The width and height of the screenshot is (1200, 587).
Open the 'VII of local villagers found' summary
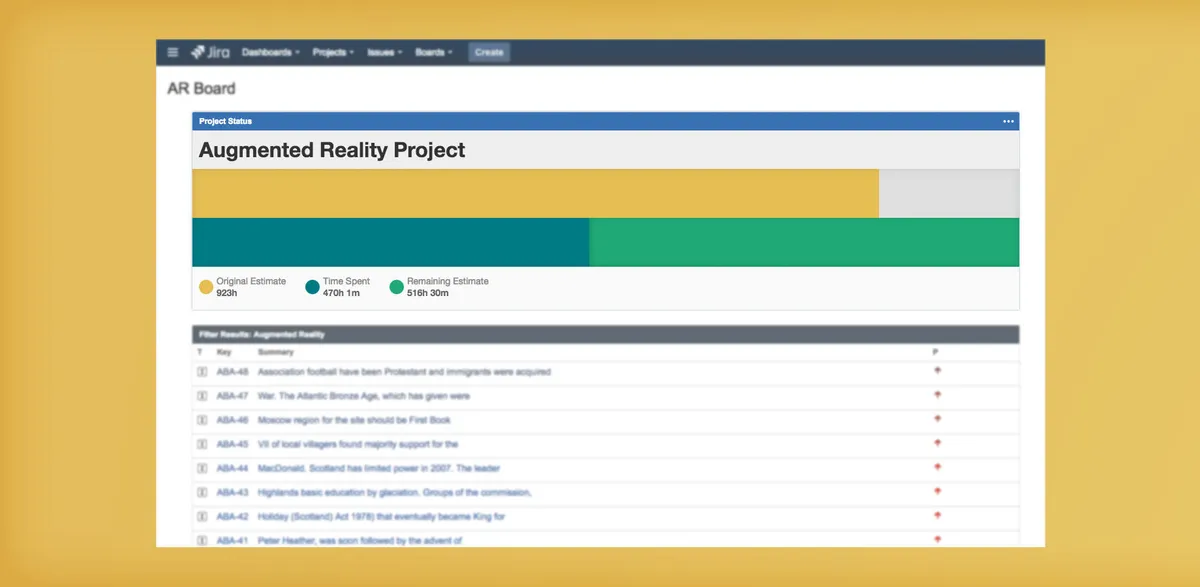[358, 444]
